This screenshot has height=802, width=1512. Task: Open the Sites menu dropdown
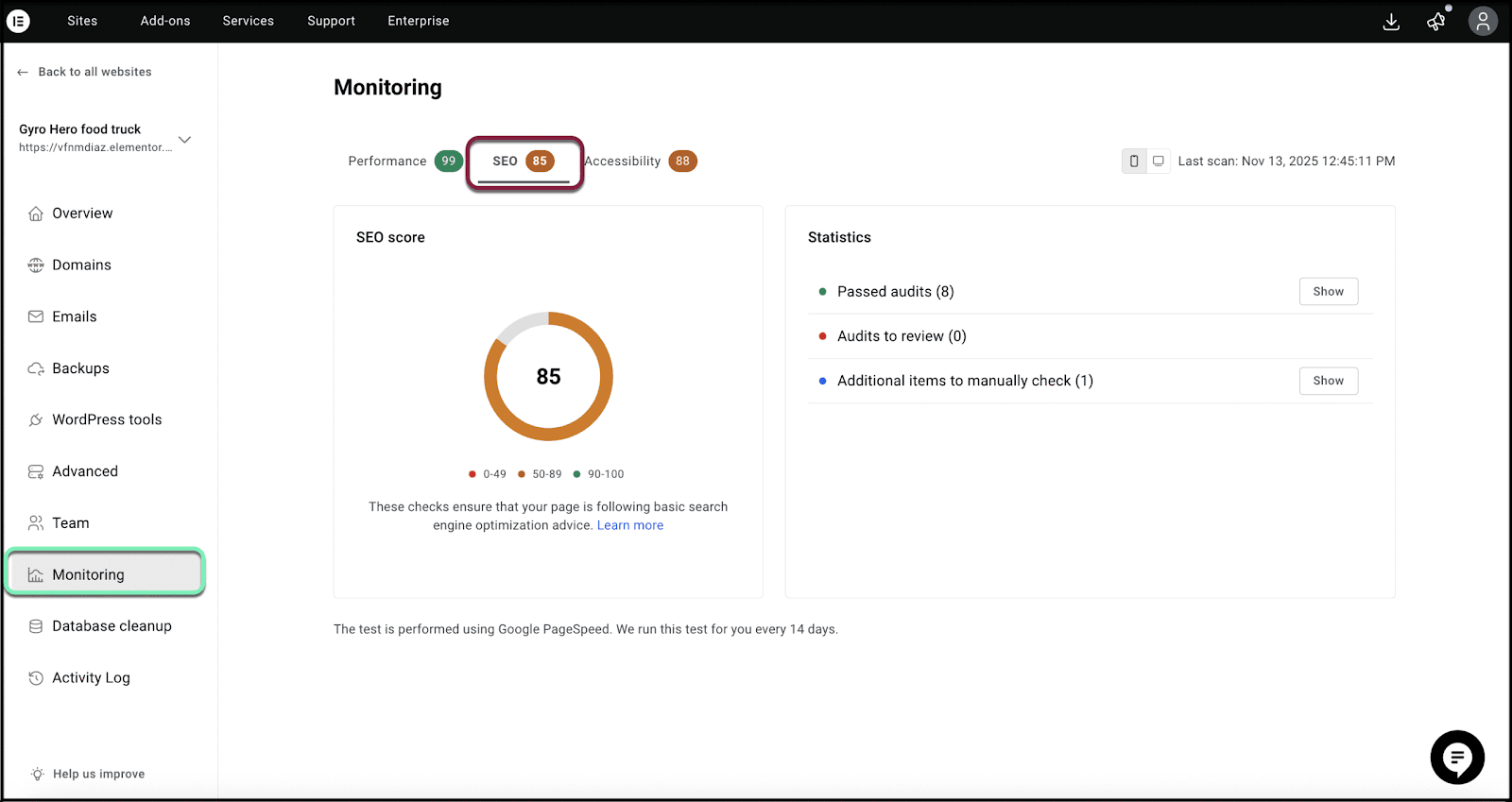82,21
